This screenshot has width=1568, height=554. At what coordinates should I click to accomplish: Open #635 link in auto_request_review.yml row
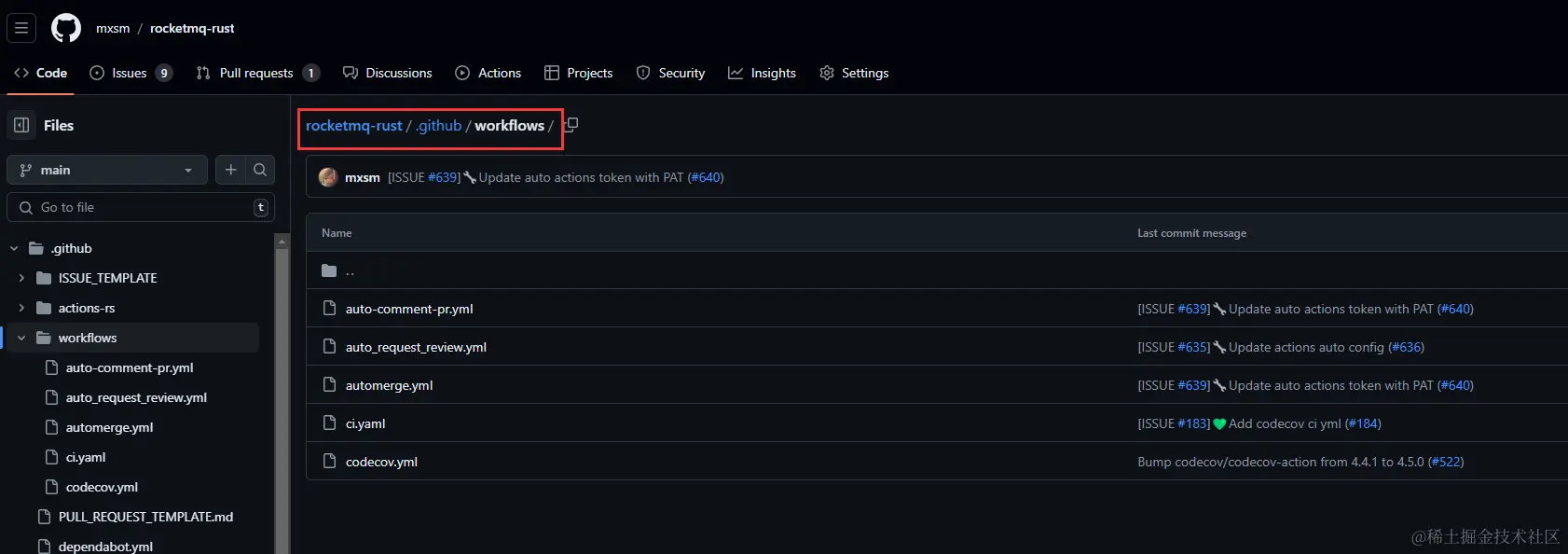(x=1193, y=347)
